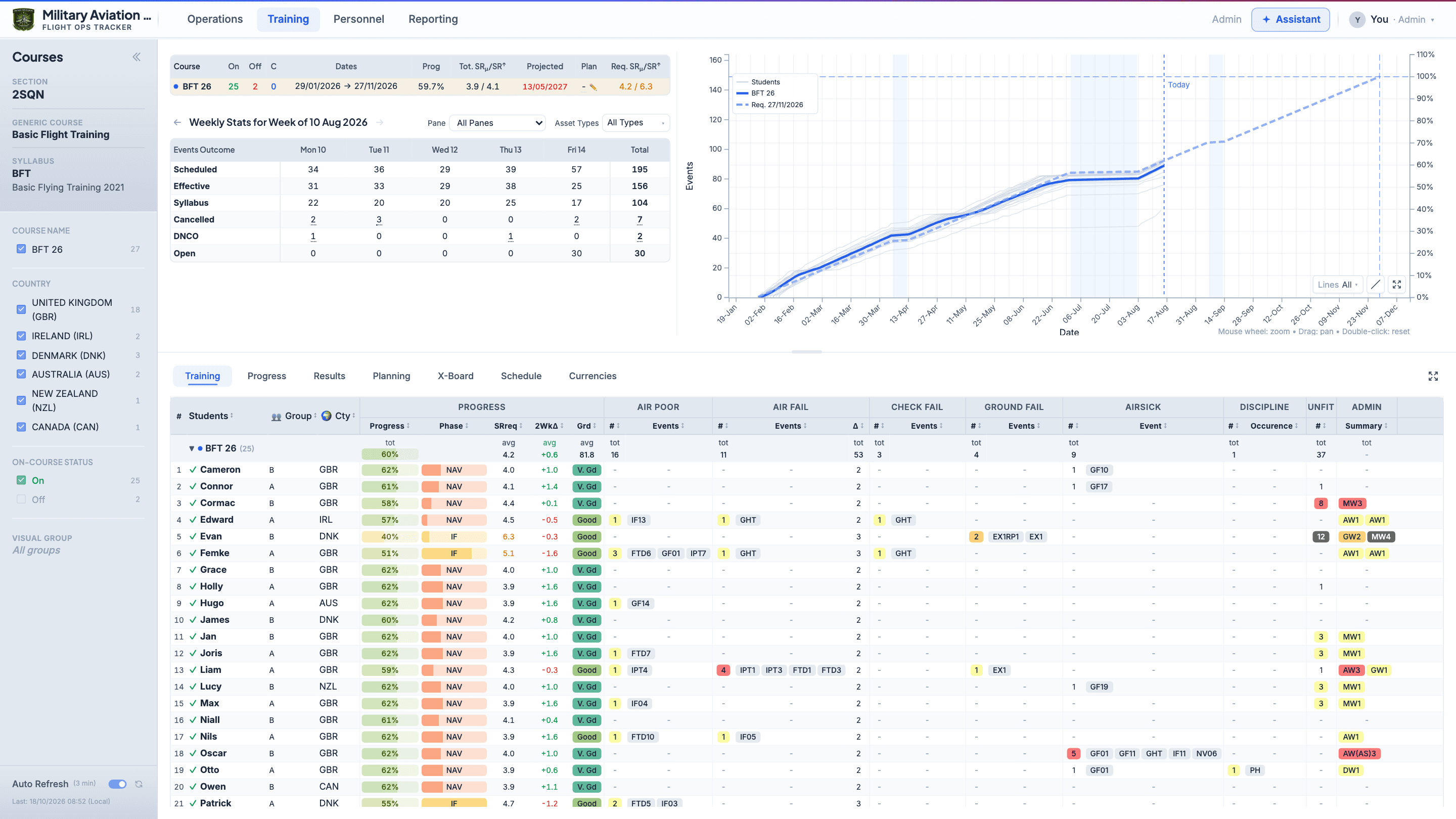
Task: Uncheck the On course status checkbox
Action: [x=21, y=480]
